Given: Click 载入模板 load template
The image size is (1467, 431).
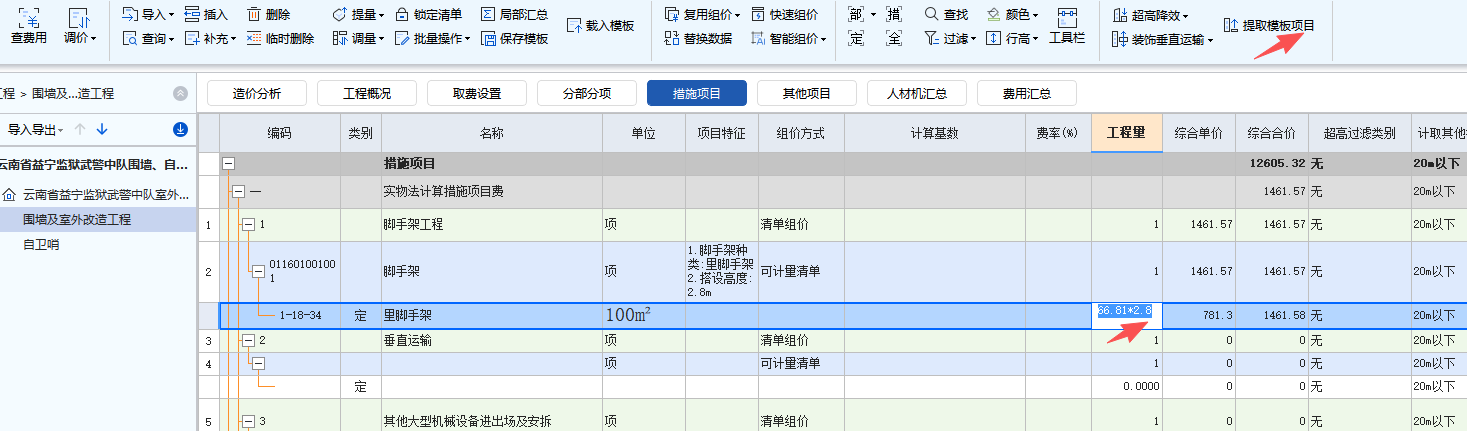Looking at the screenshot, I should click(x=601, y=25).
